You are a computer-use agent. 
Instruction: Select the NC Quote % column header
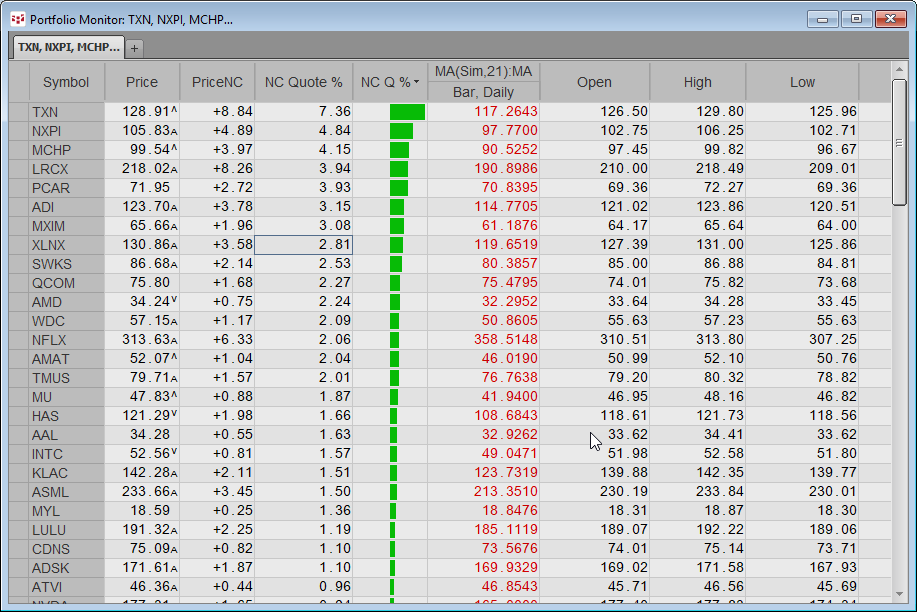pos(303,82)
